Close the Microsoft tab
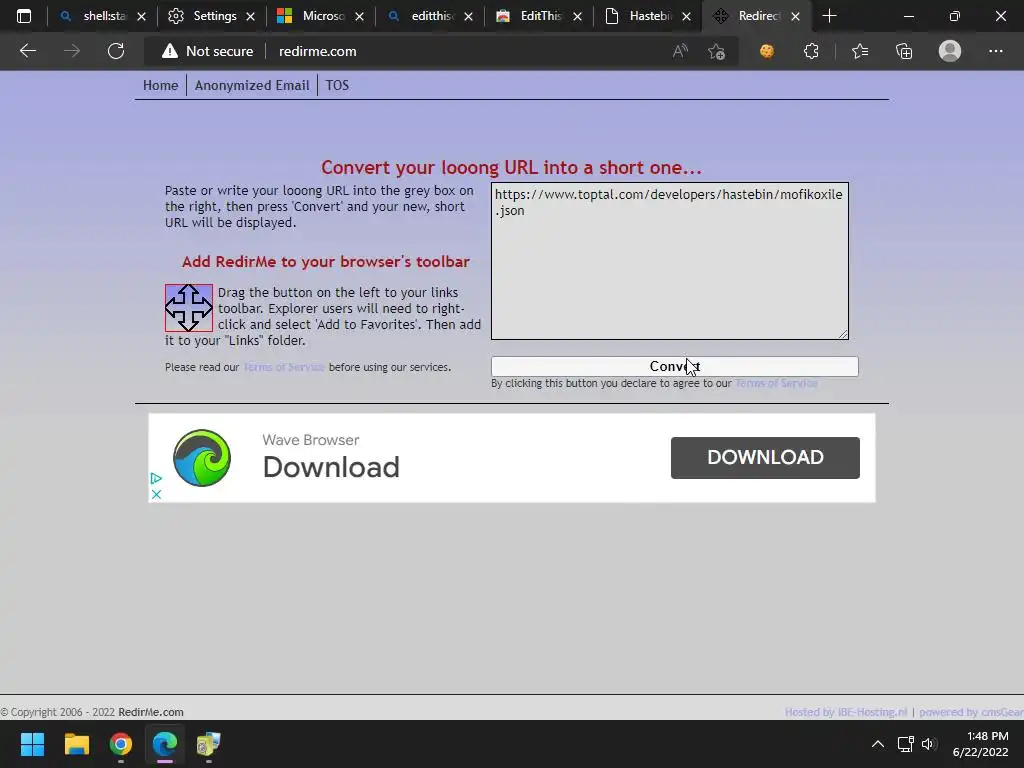Image resolution: width=1024 pixels, height=768 pixels. coord(359,16)
